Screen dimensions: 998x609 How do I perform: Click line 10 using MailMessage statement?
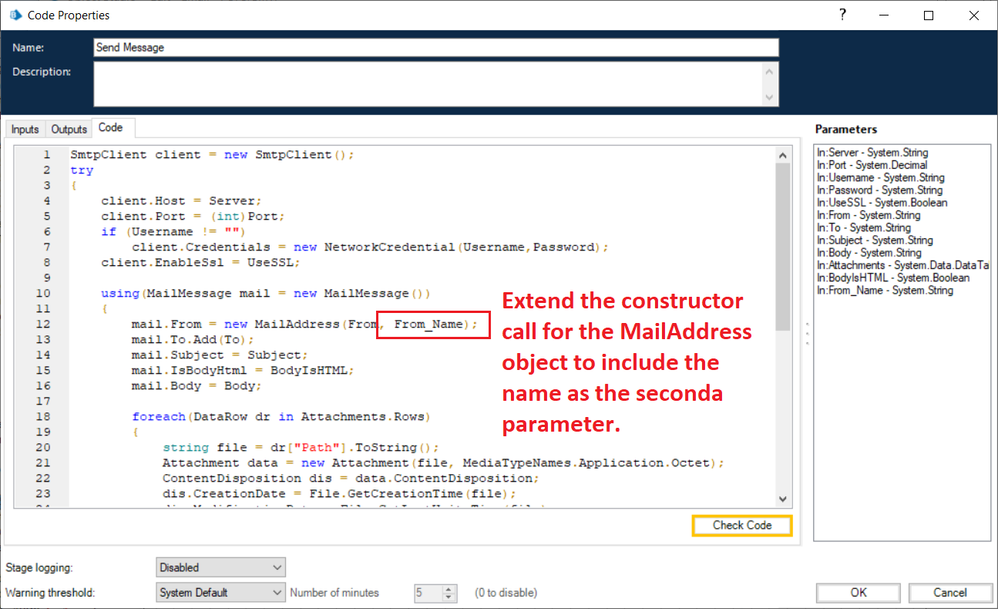(265, 293)
